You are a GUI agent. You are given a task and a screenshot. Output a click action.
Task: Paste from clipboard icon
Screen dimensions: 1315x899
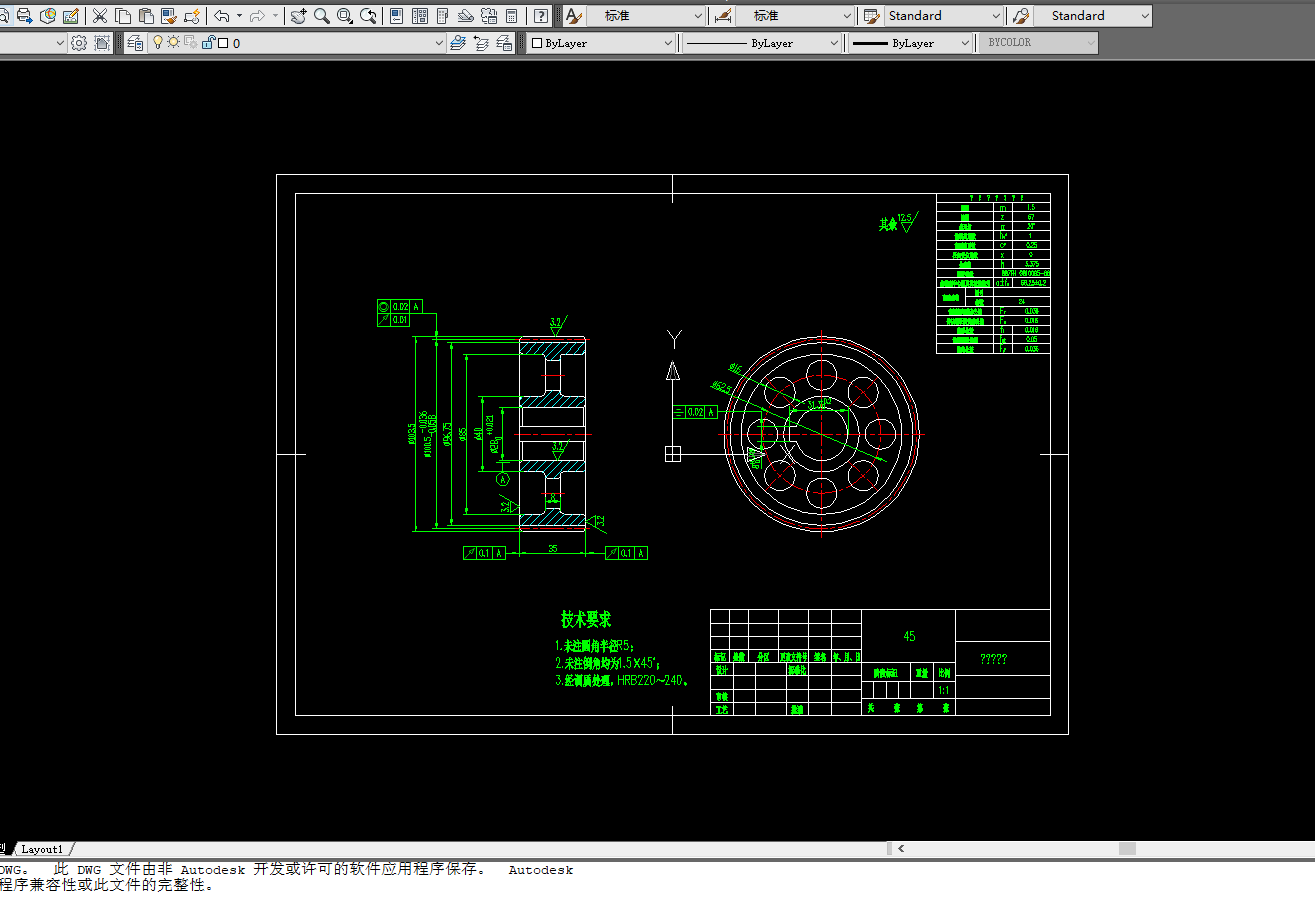[146, 16]
